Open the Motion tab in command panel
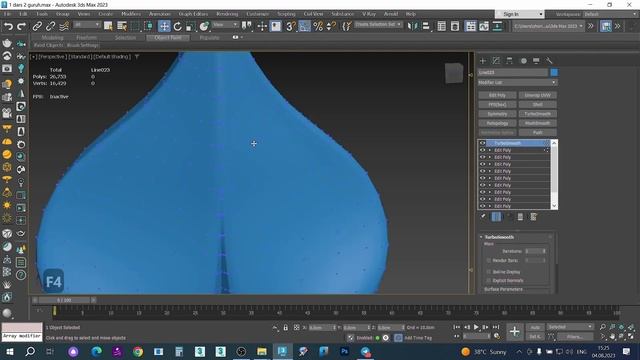 click(x=523, y=61)
